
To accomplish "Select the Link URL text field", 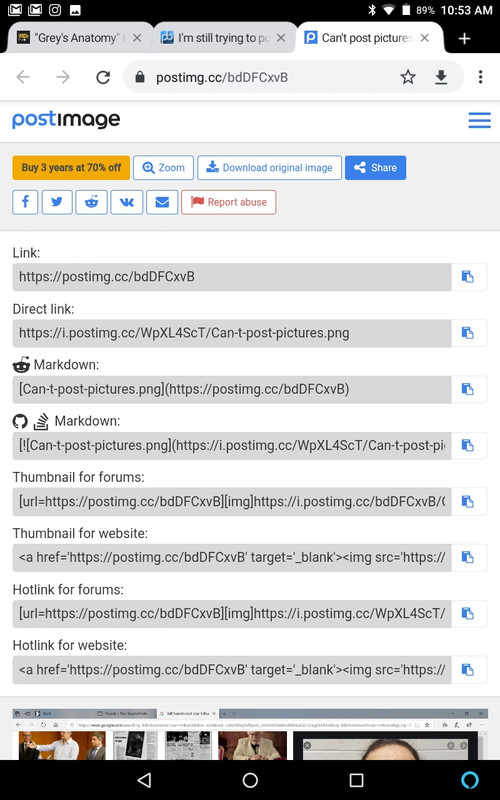I will pos(232,277).
